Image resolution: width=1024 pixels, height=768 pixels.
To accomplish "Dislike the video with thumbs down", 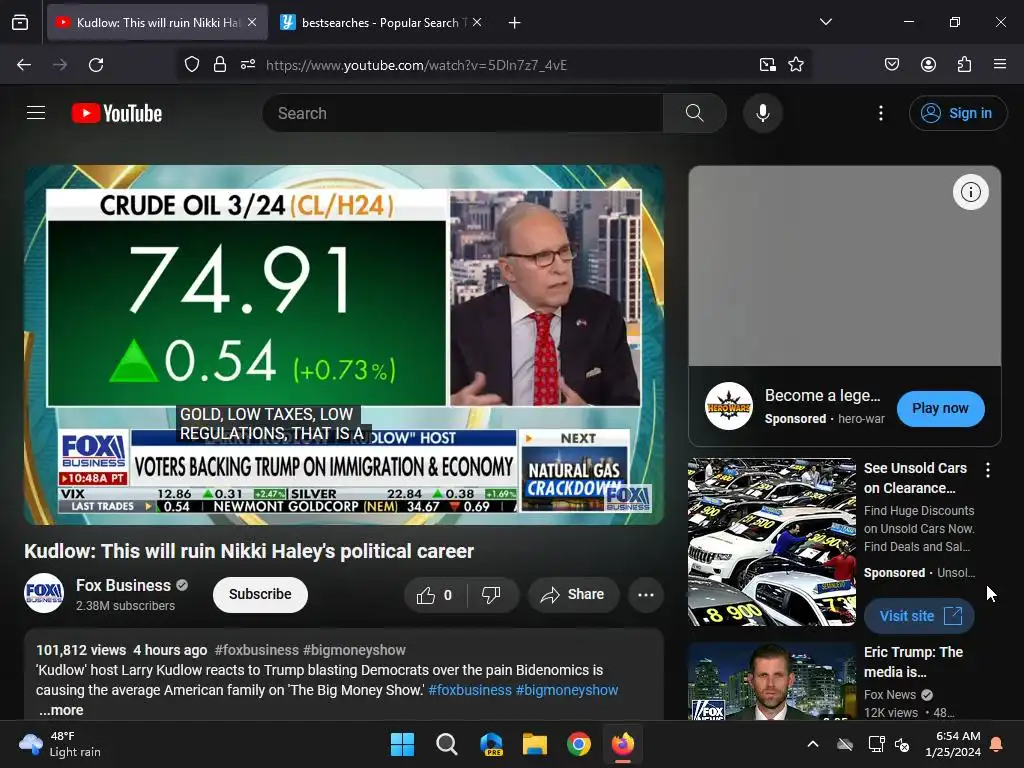I will click(491, 595).
